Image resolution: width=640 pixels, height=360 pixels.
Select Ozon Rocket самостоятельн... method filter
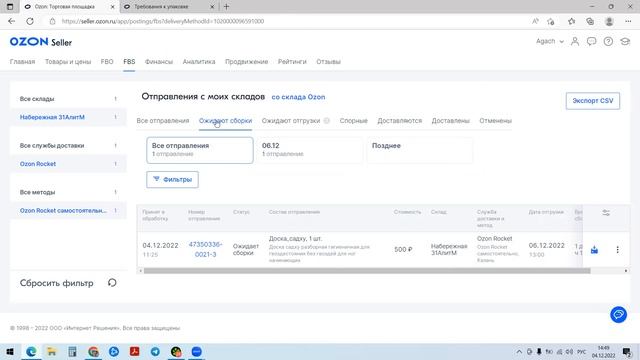tap(68, 210)
